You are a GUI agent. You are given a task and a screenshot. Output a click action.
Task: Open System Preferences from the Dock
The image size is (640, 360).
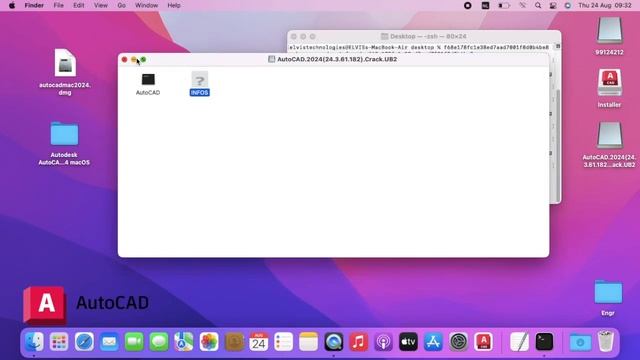tap(458, 342)
